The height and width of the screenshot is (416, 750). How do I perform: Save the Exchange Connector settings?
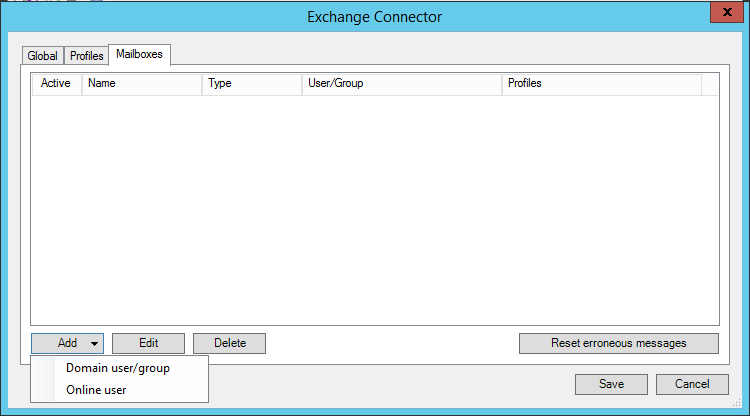[x=611, y=384]
